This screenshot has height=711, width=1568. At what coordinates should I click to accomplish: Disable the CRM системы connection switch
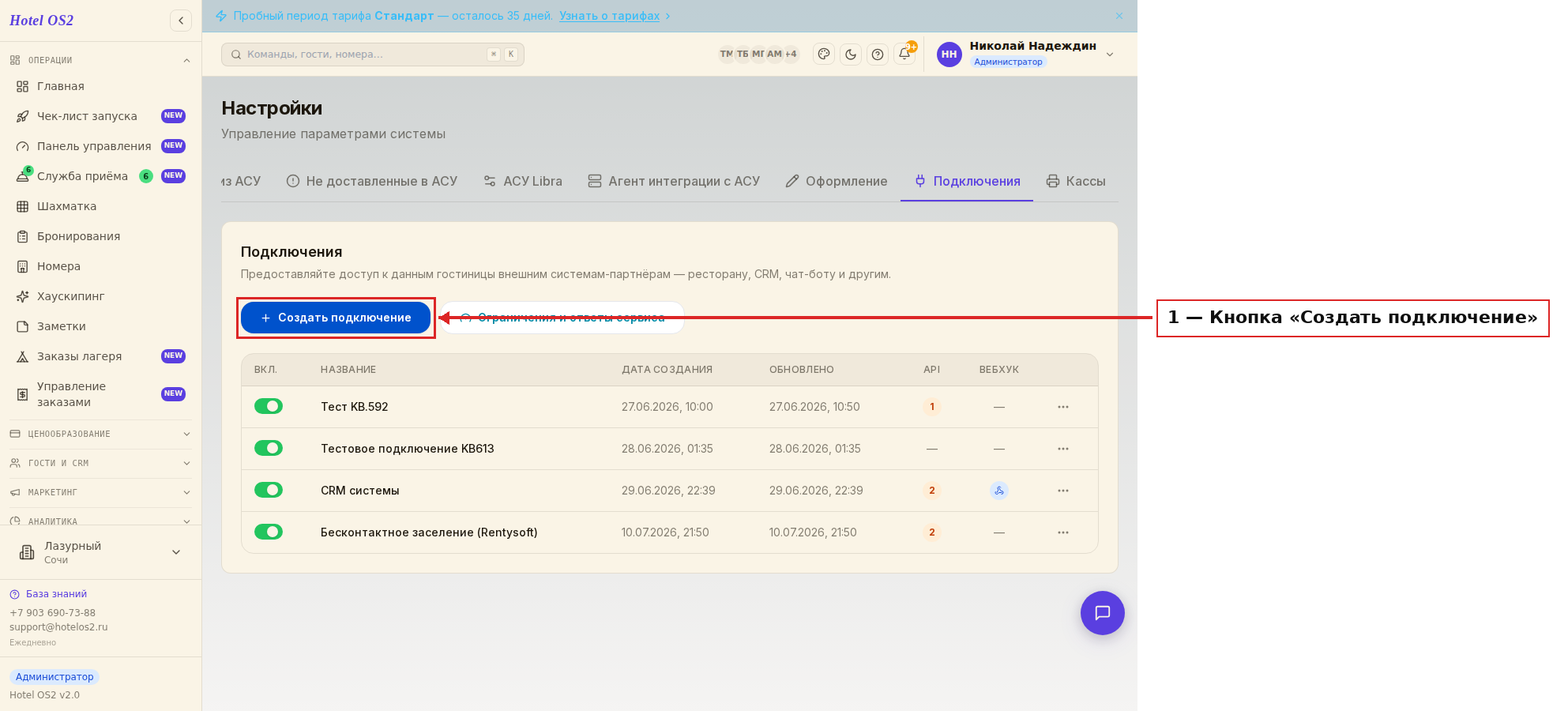tap(269, 490)
